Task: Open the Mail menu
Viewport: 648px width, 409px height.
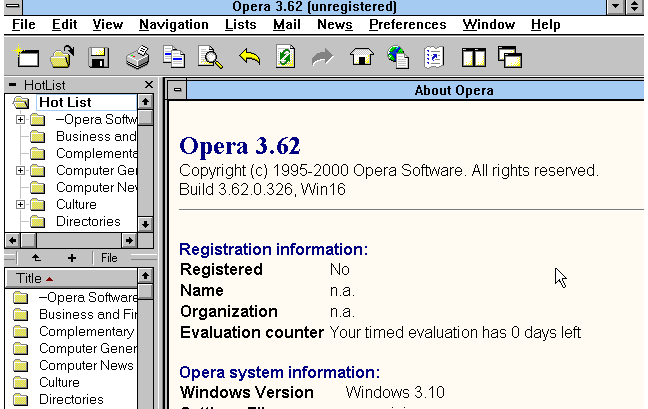Action: tap(286, 25)
